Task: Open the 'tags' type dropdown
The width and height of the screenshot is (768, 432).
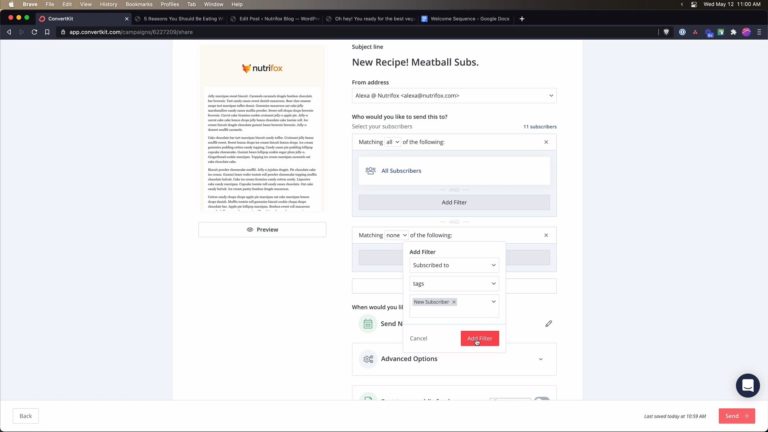Action: coord(454,284)
